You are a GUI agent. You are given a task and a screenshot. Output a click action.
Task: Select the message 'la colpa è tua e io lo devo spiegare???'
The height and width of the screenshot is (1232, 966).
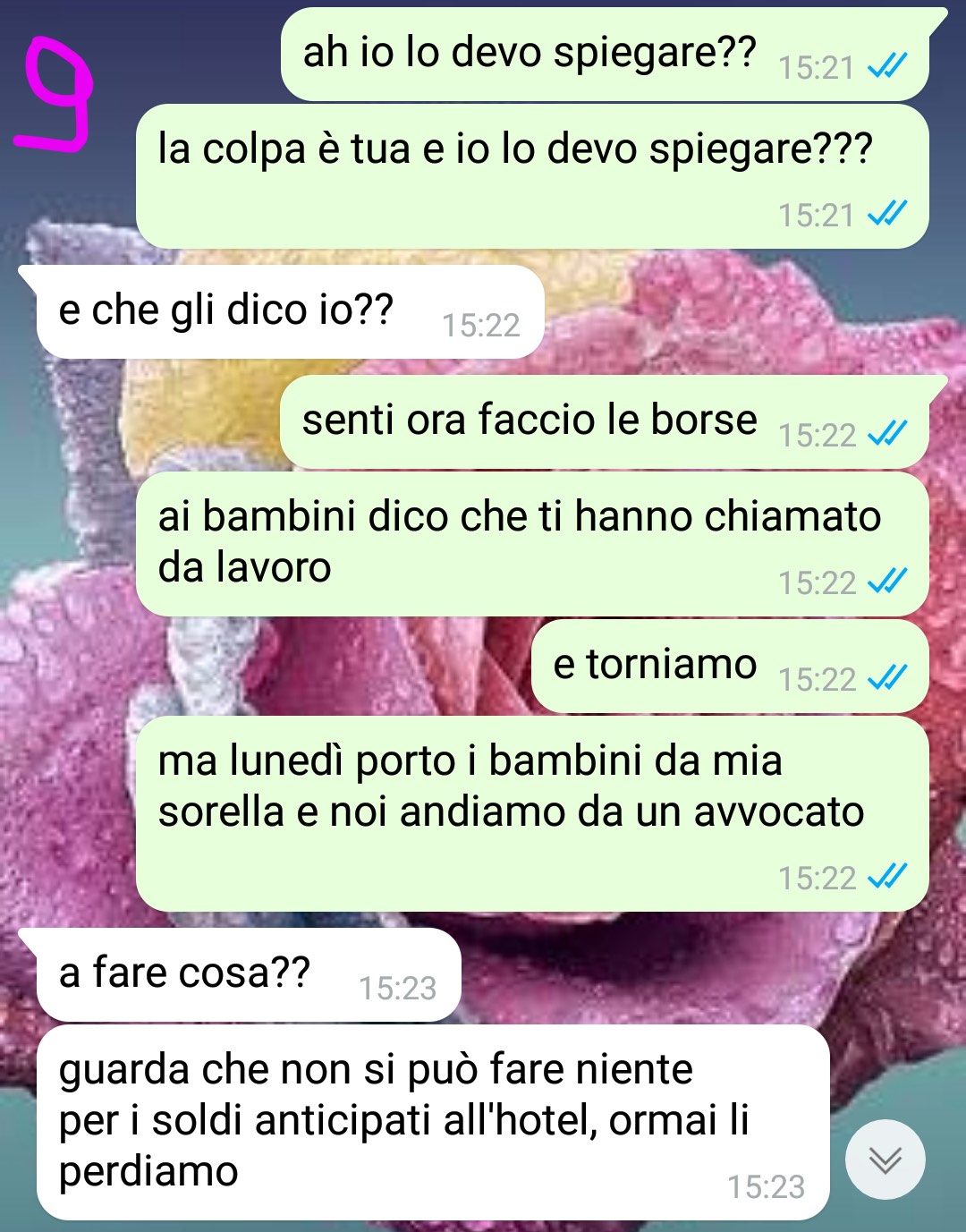pyautogui.click(x=532, y=176)
